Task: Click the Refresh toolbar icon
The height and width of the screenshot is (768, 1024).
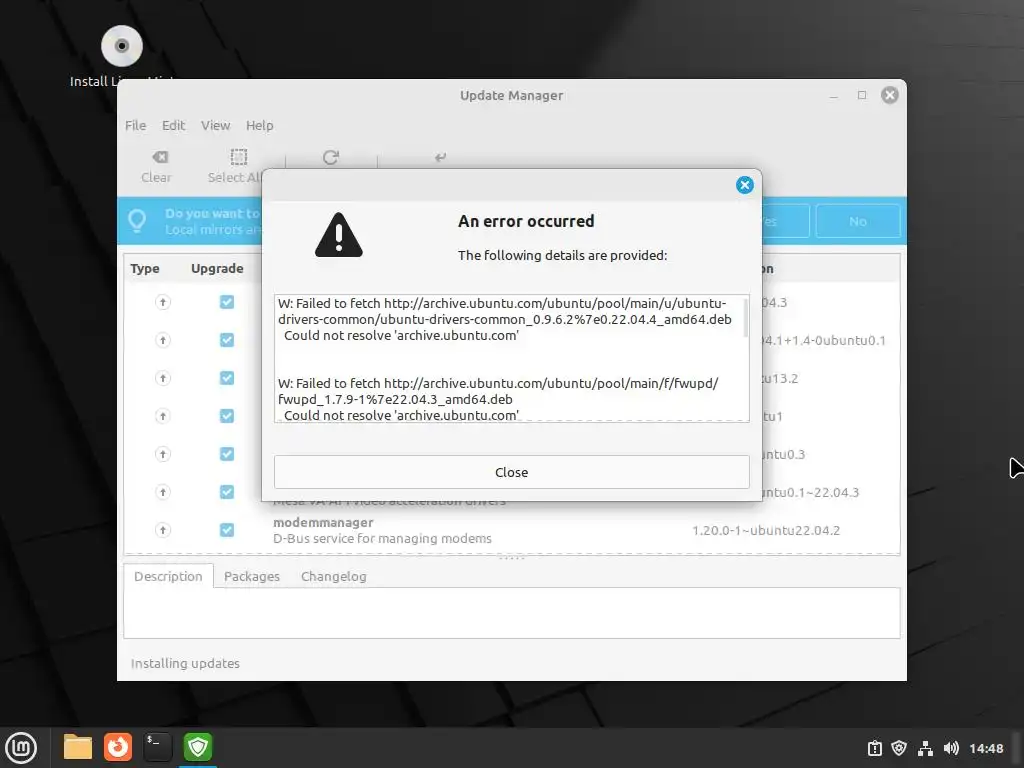Action: (x=331, y=157)
